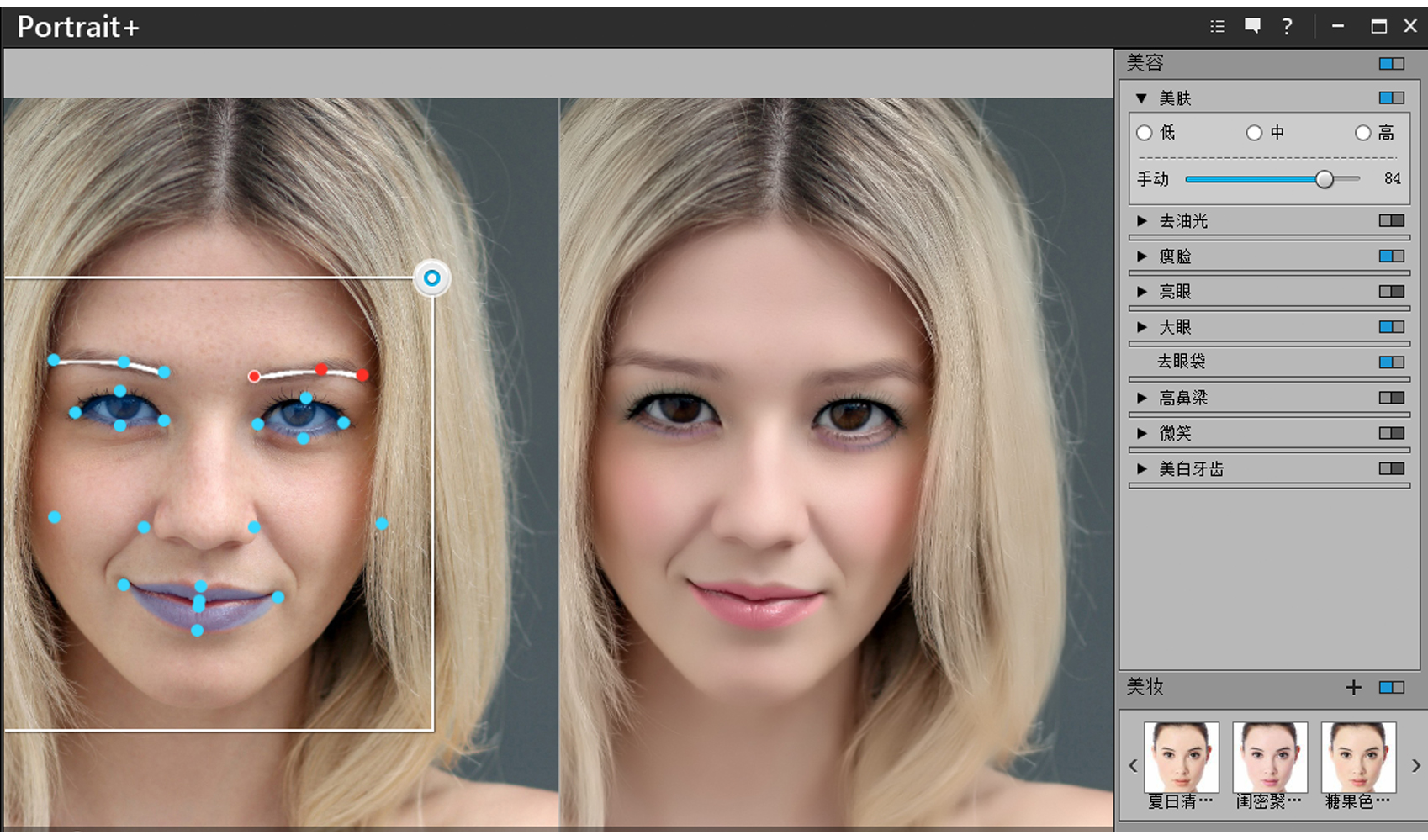Click the 去眼袋 label
The image size is (1428, 840).
pyautogui.click(x=1182, y=362)
